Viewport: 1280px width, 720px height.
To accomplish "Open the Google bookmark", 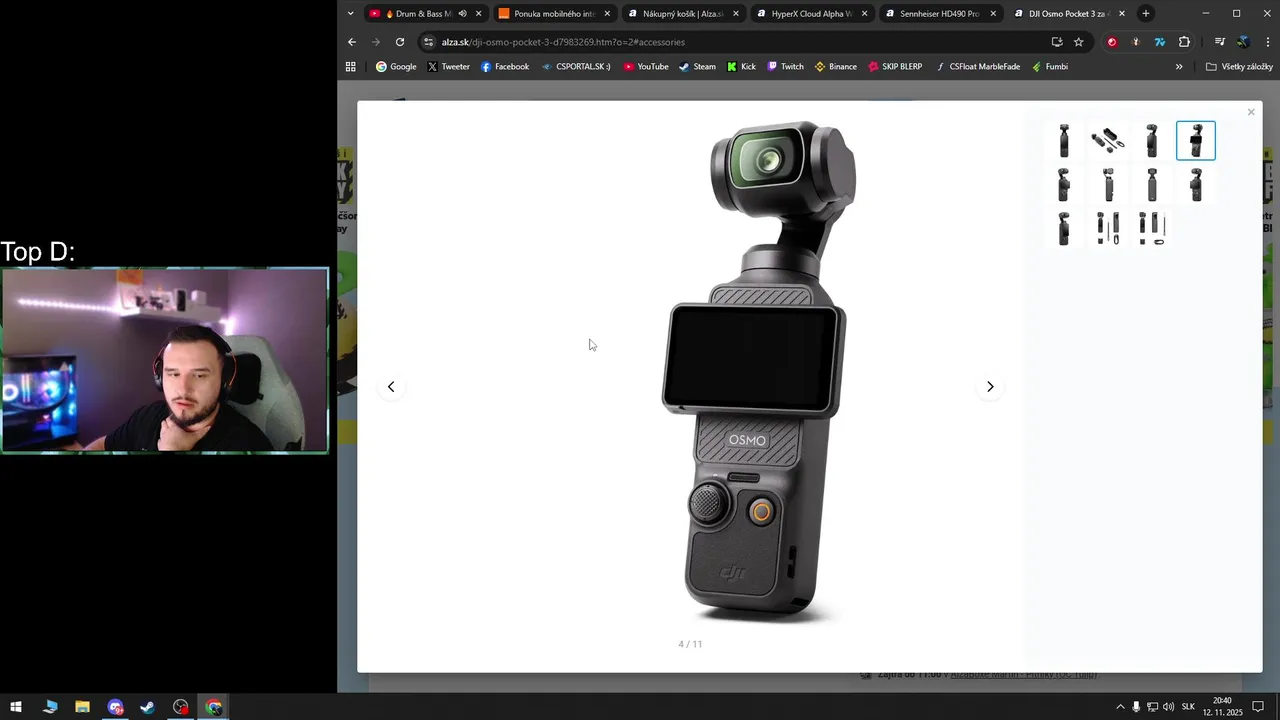I will pos(396,67).
